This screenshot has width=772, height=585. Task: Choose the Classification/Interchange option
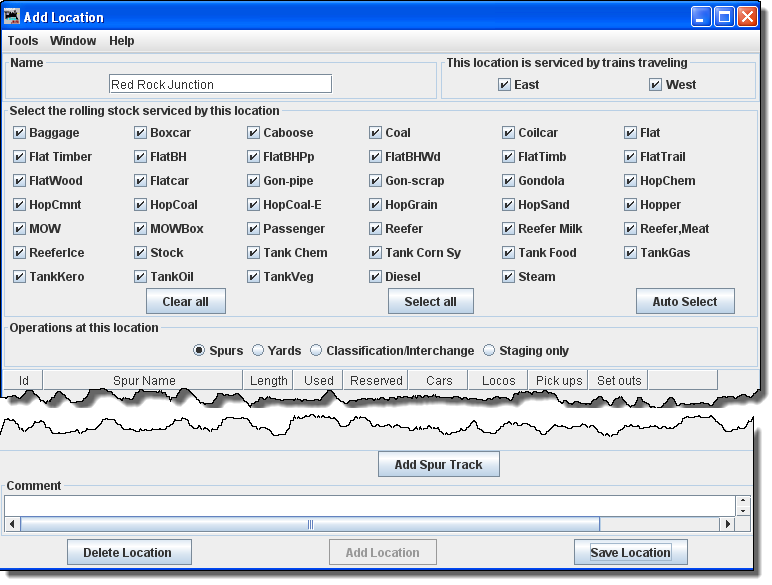[x=316, y=351]
